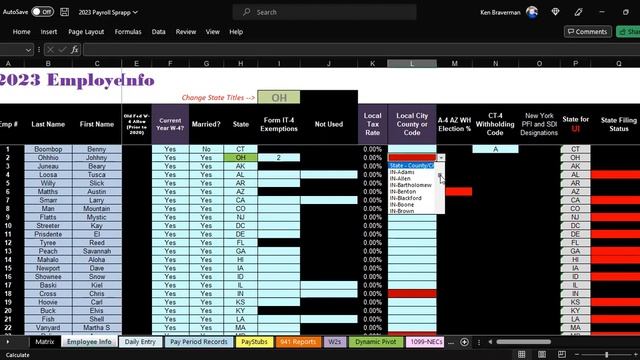Click the Save disk icon

click(64, 12)
